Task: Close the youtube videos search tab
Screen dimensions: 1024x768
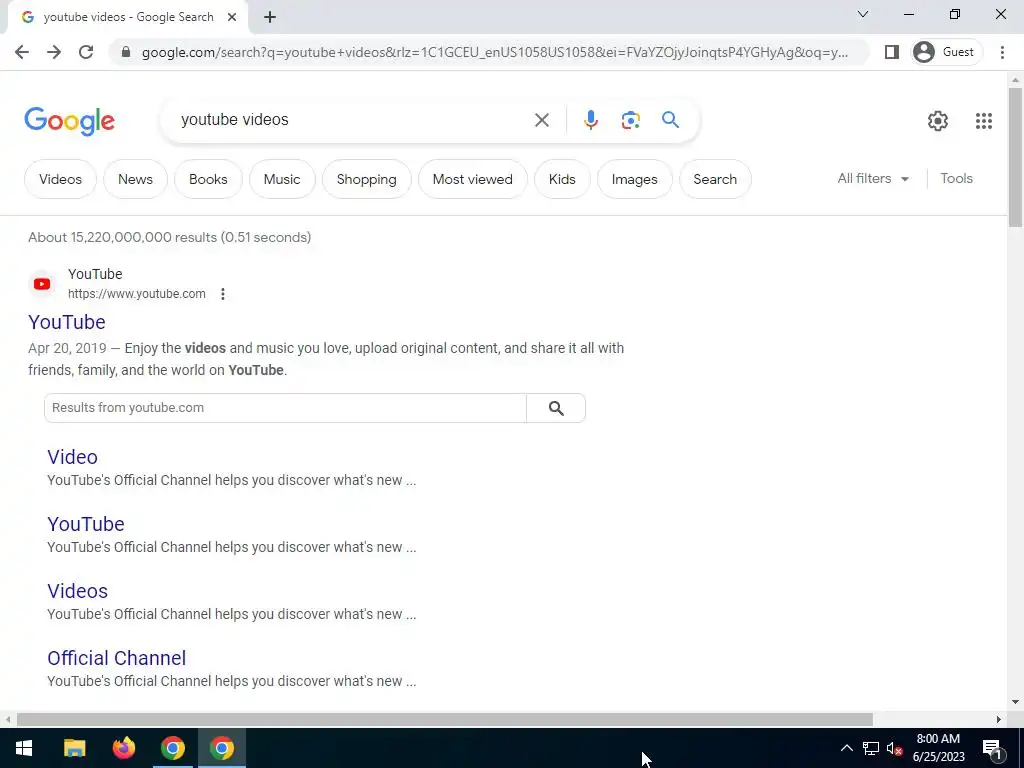Action: click(232, 17)
